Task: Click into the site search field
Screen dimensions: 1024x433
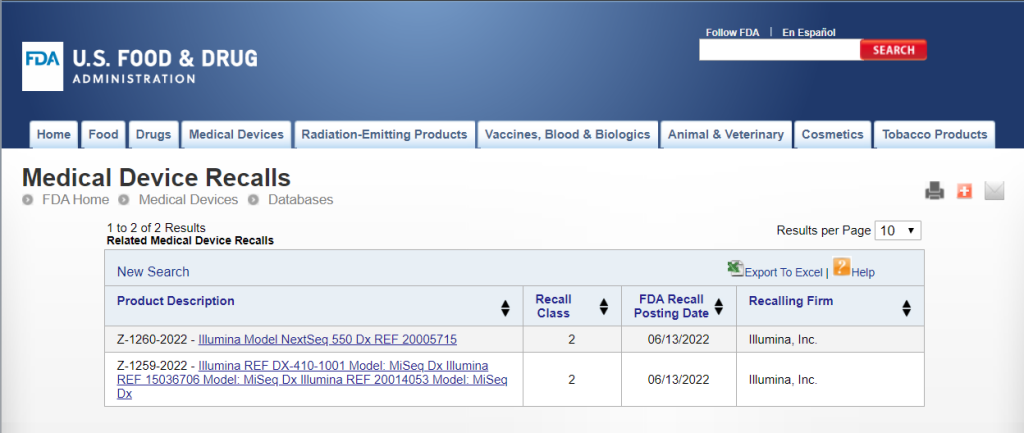Action: click(779, 50)
